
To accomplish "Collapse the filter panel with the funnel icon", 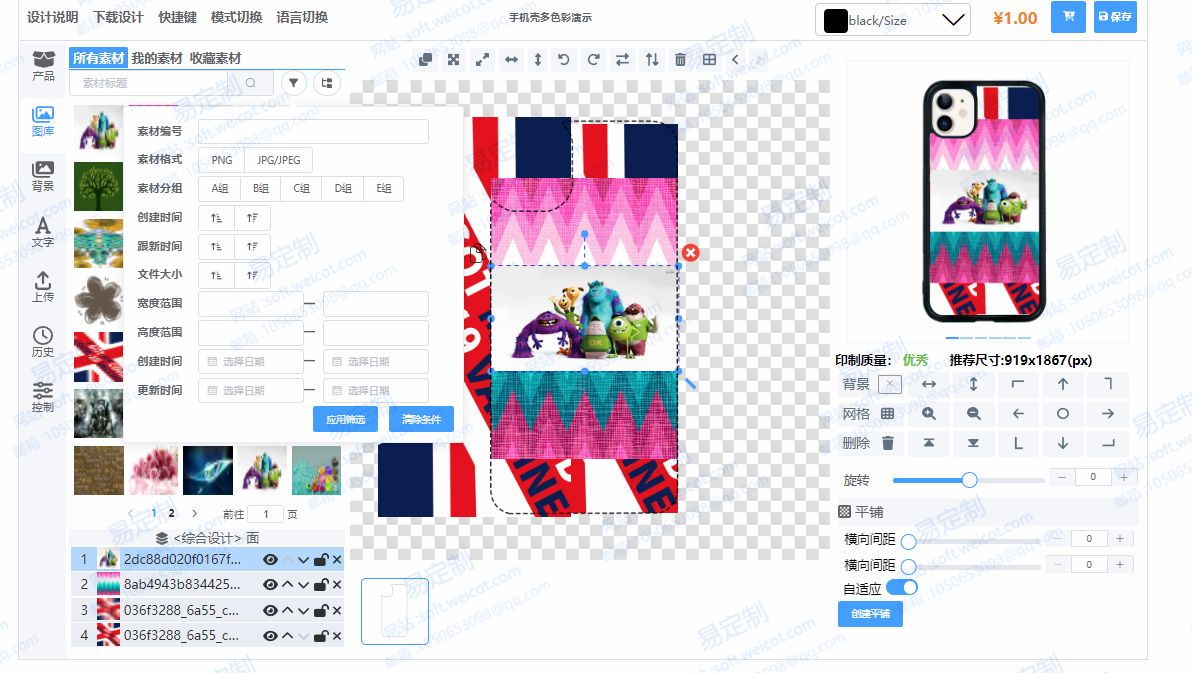I will coord(293,83).
